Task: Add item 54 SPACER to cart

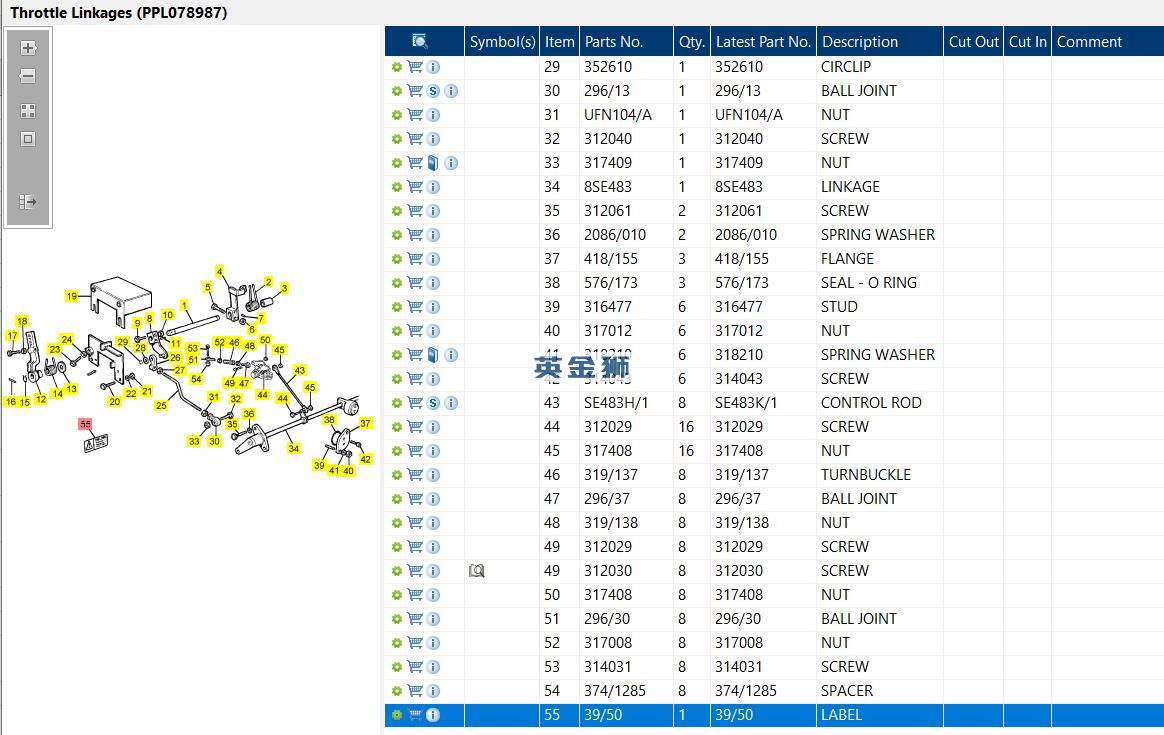Action: click(x=415, y=691)
